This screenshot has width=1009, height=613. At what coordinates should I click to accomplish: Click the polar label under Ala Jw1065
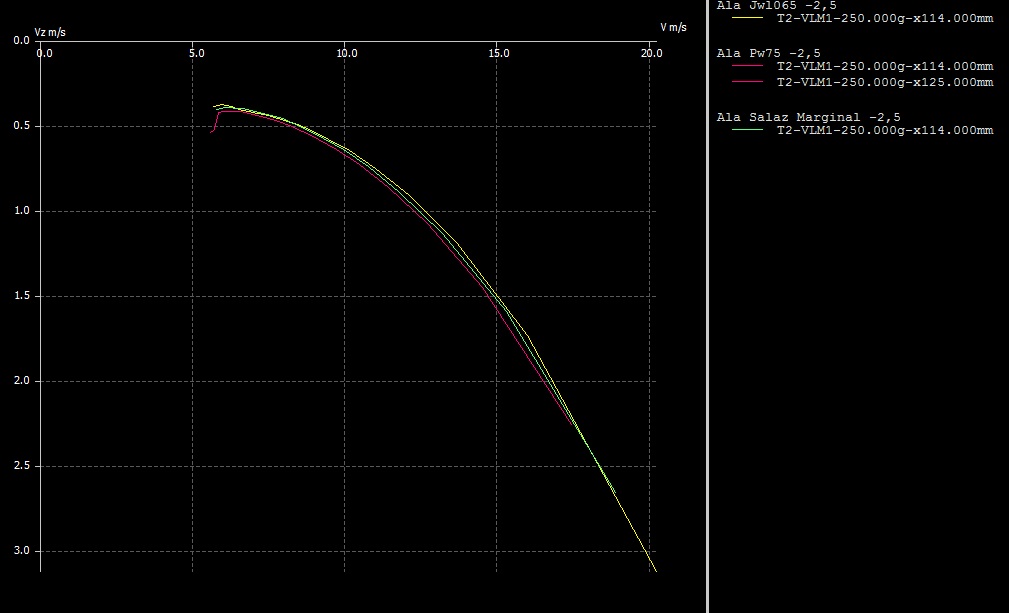(x=884, y=18)
